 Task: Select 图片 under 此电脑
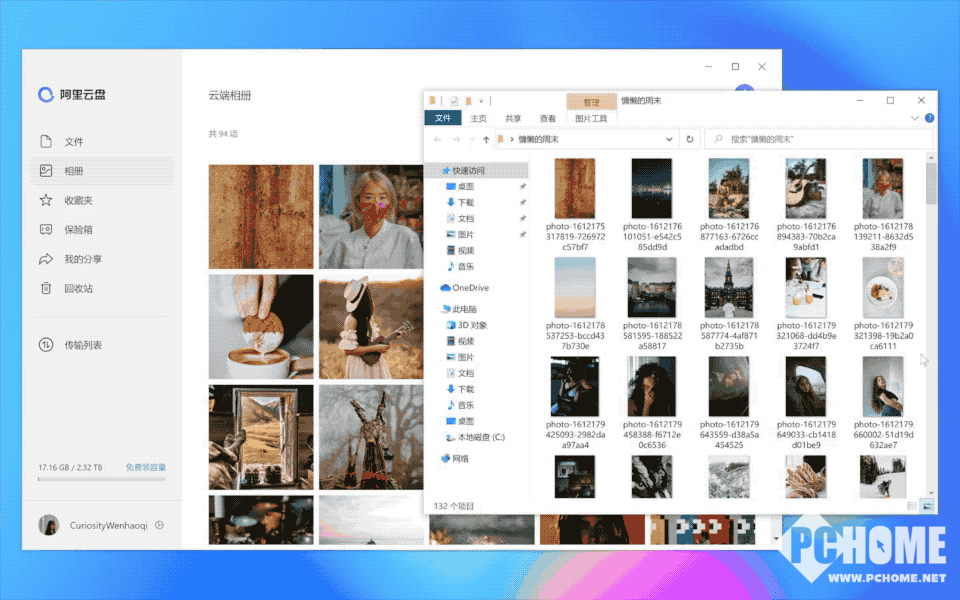pos(466,357)
